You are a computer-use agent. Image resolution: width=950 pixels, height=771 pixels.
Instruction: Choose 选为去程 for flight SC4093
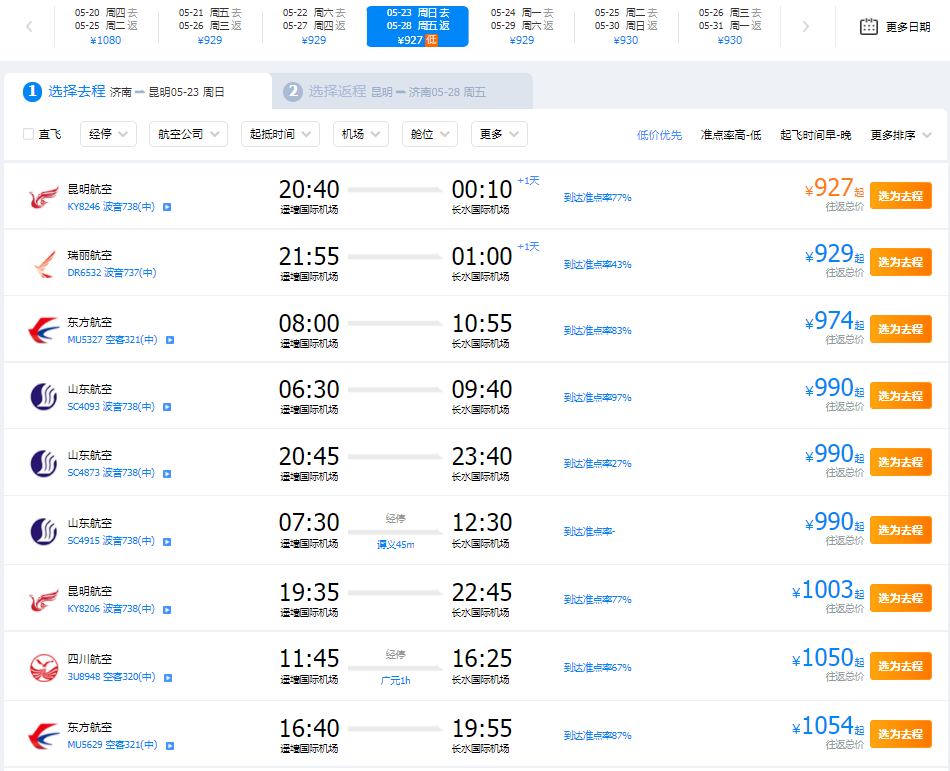(x=900, y=395)
